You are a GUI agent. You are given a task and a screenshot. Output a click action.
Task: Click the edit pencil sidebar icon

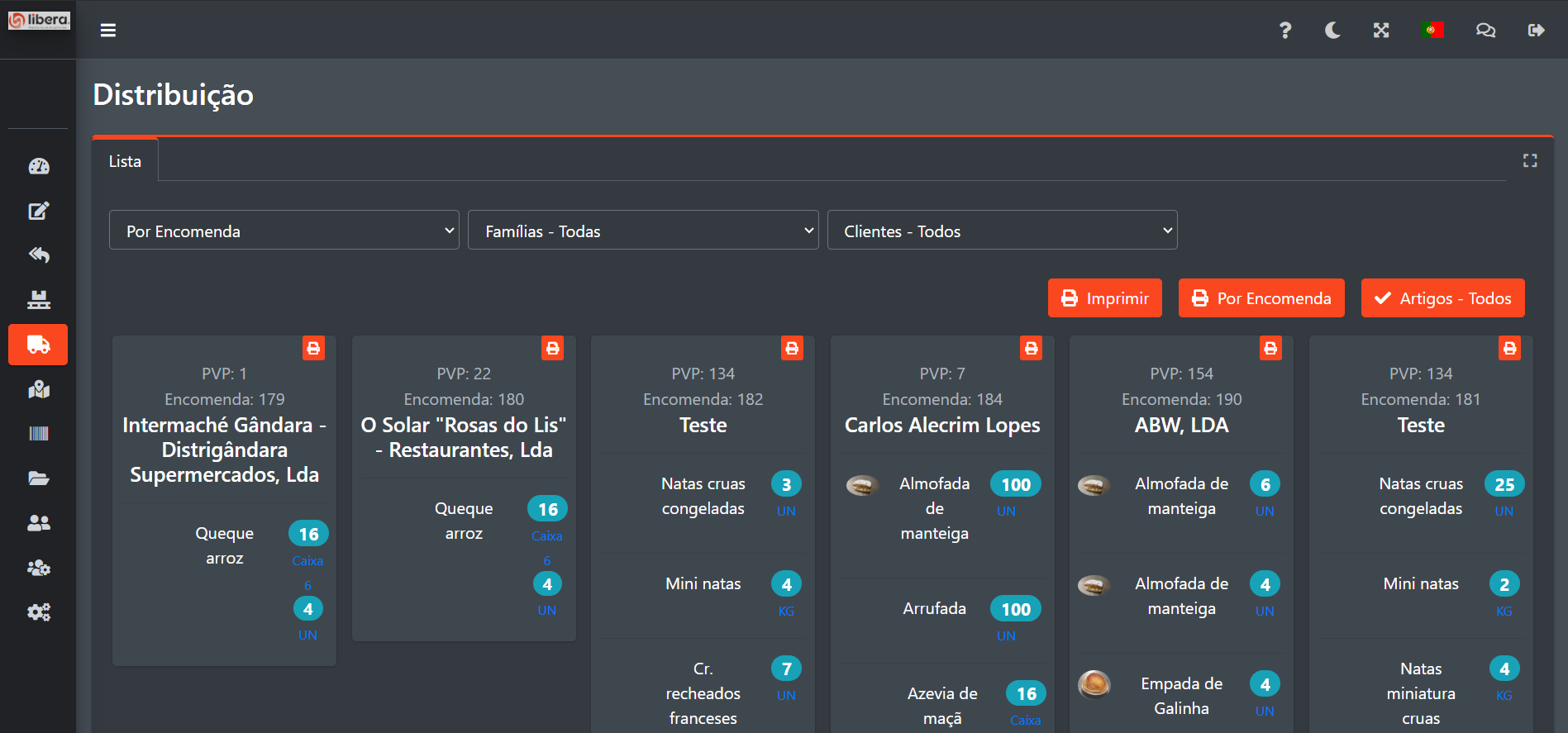click(x=38, y=211)
